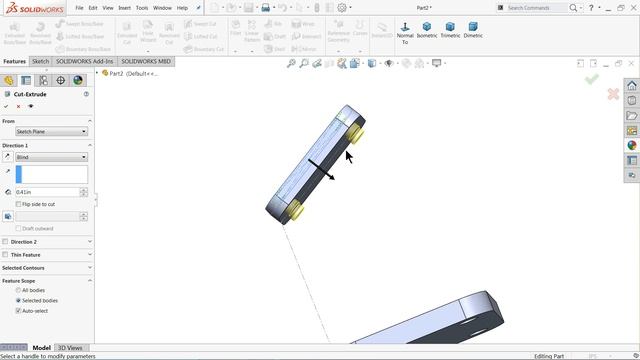Viewport: 640px width, 360px height.
Task: Open the Display Style cube icon
Action: tap(371, 63)
